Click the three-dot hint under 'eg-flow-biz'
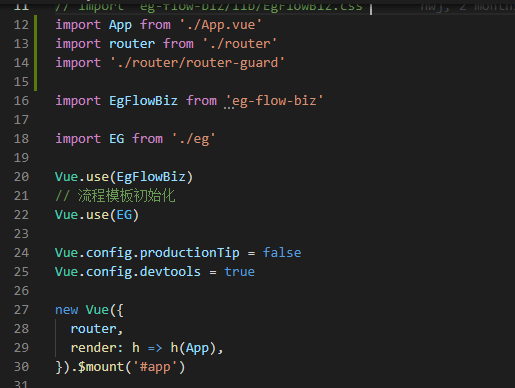Screen dimensions: 515x388 coord(229,108)
